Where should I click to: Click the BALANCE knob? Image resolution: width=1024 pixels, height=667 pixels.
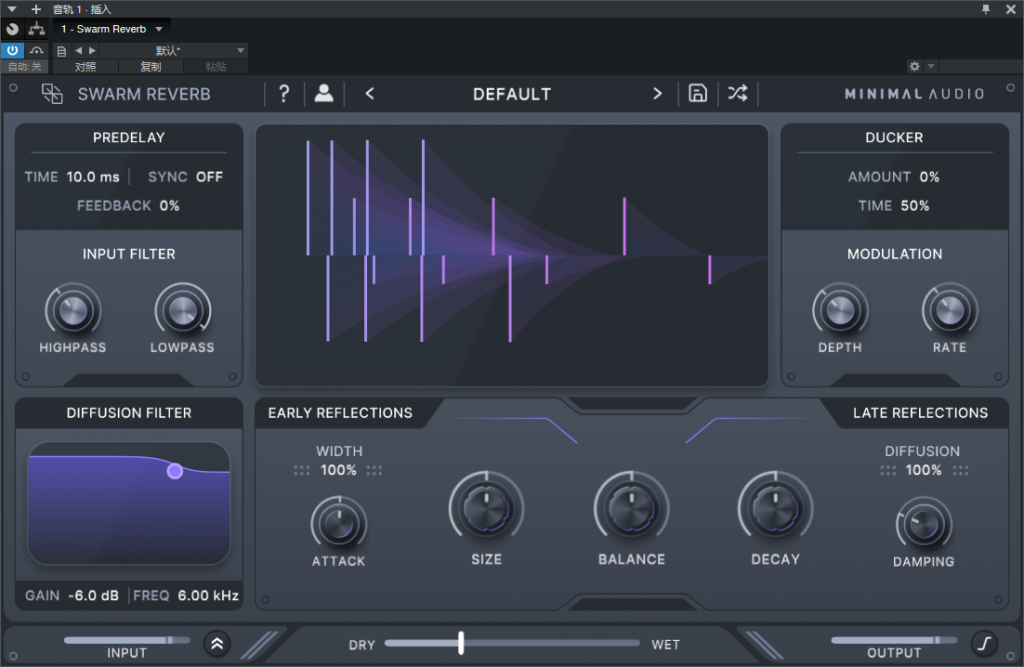point(632,508)
